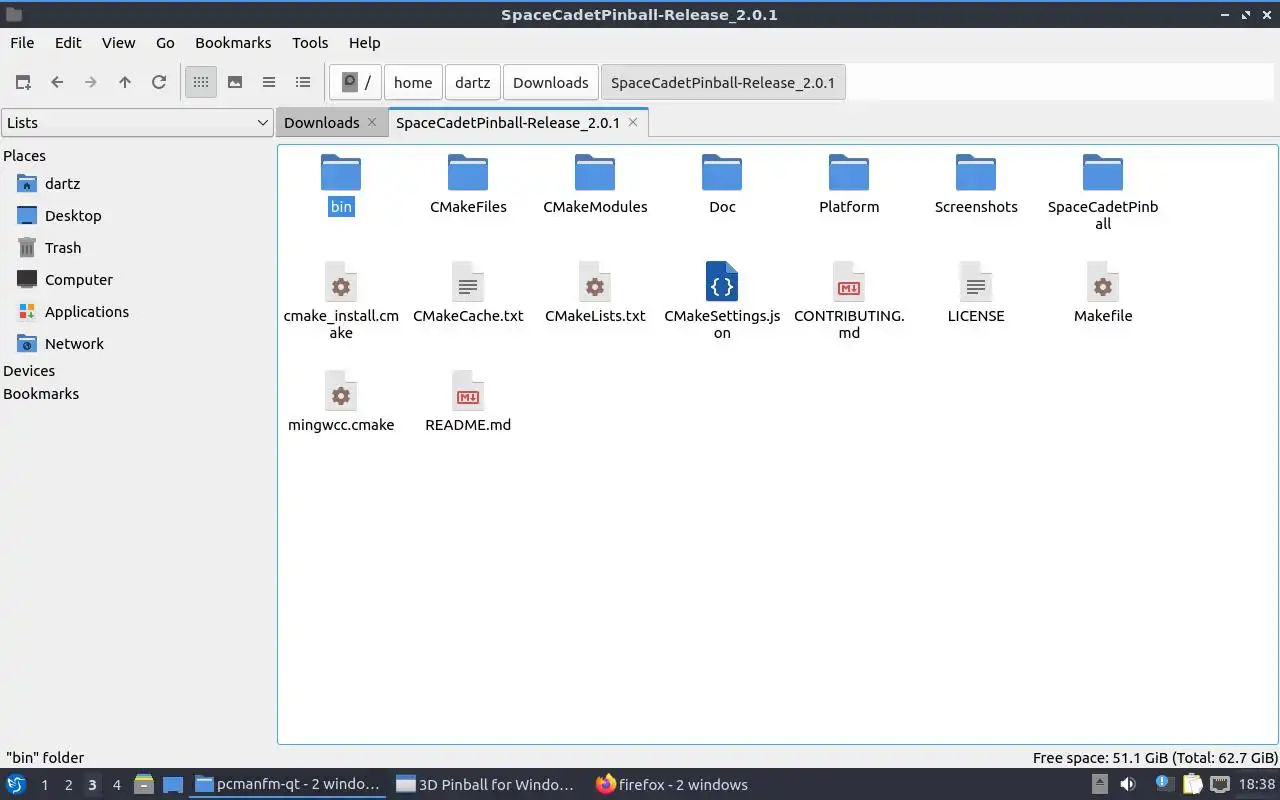
Task: Expand the Bookmarks sidebar section
Action: 41,394
